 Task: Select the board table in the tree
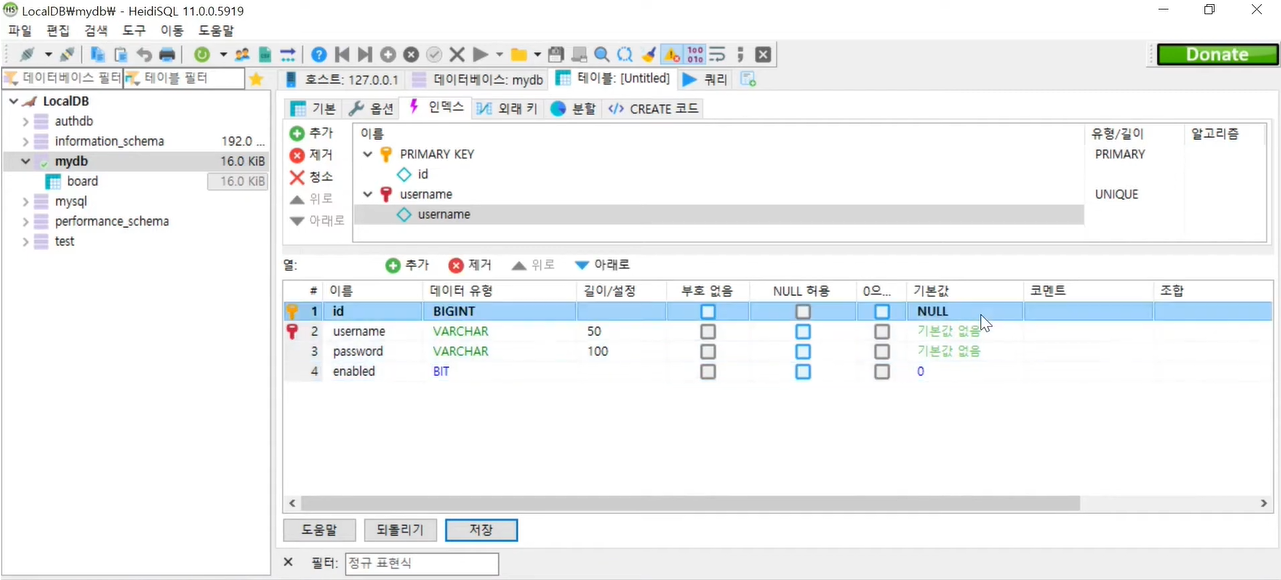click(x=82, y=181)
